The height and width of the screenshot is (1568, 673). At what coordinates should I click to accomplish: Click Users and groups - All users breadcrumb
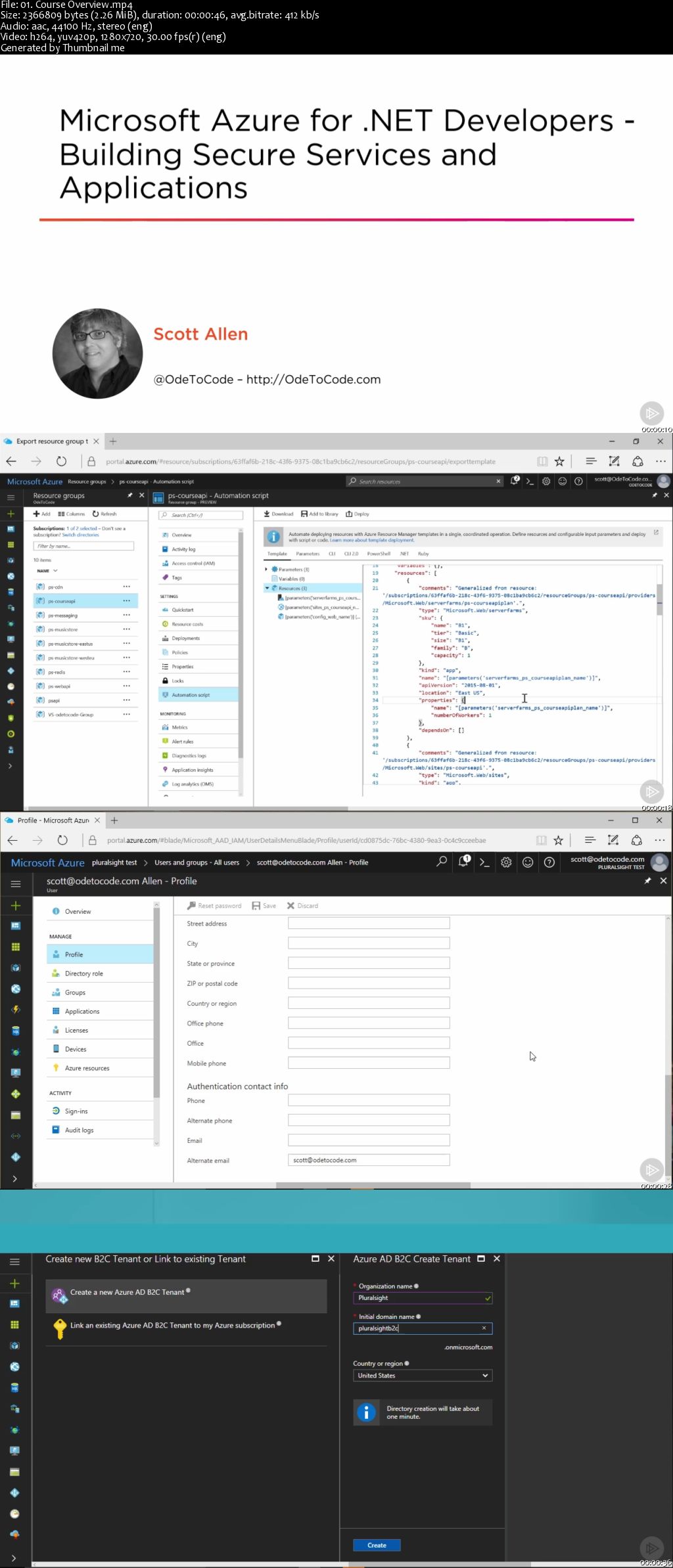197,862
